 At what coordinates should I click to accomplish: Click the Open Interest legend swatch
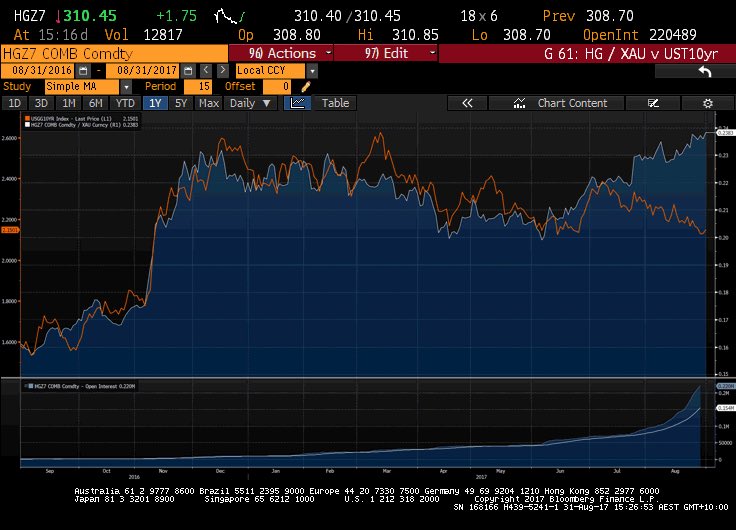pos(31,386)
